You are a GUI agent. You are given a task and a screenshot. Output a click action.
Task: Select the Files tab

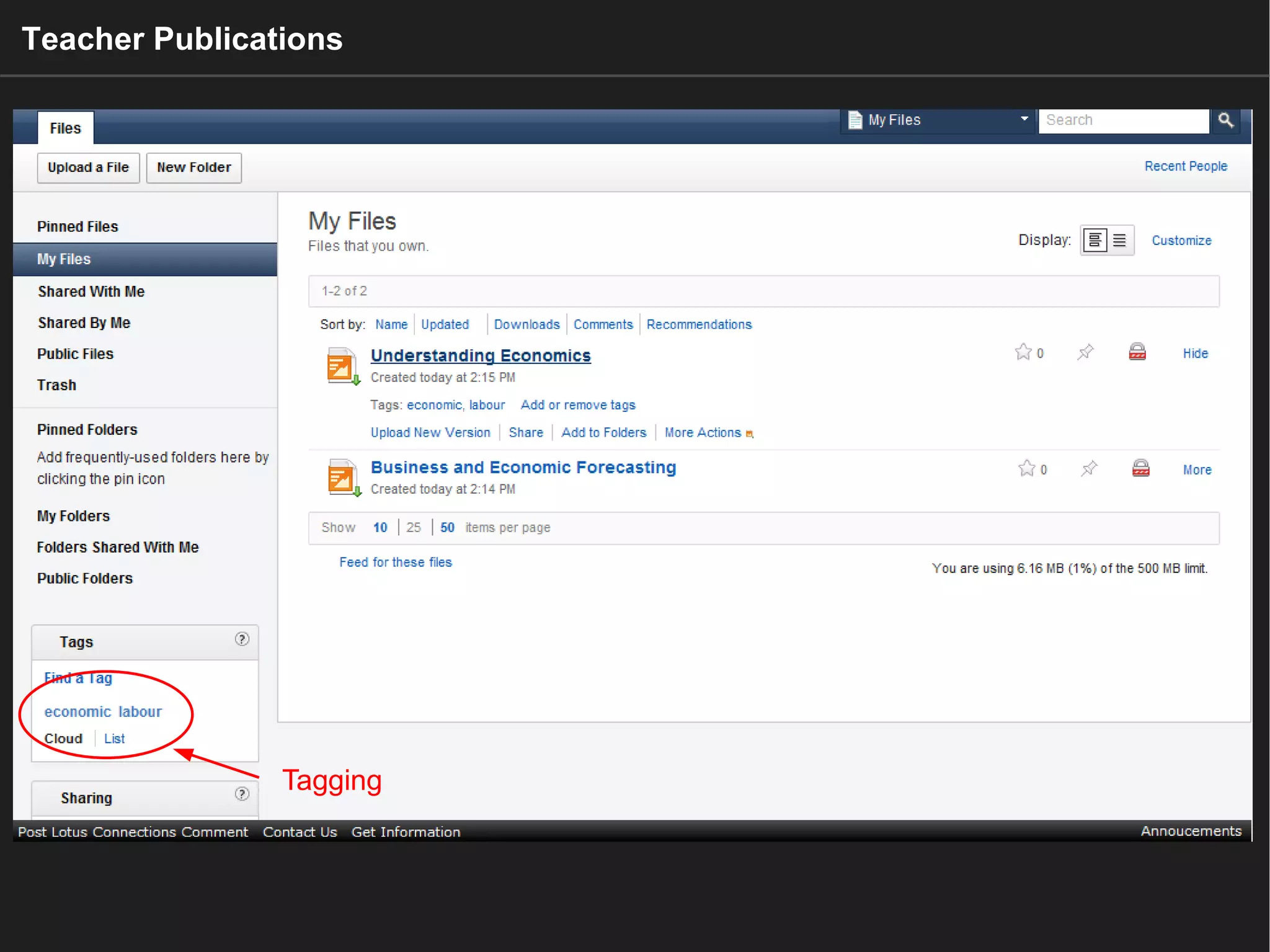pos(65,128)
